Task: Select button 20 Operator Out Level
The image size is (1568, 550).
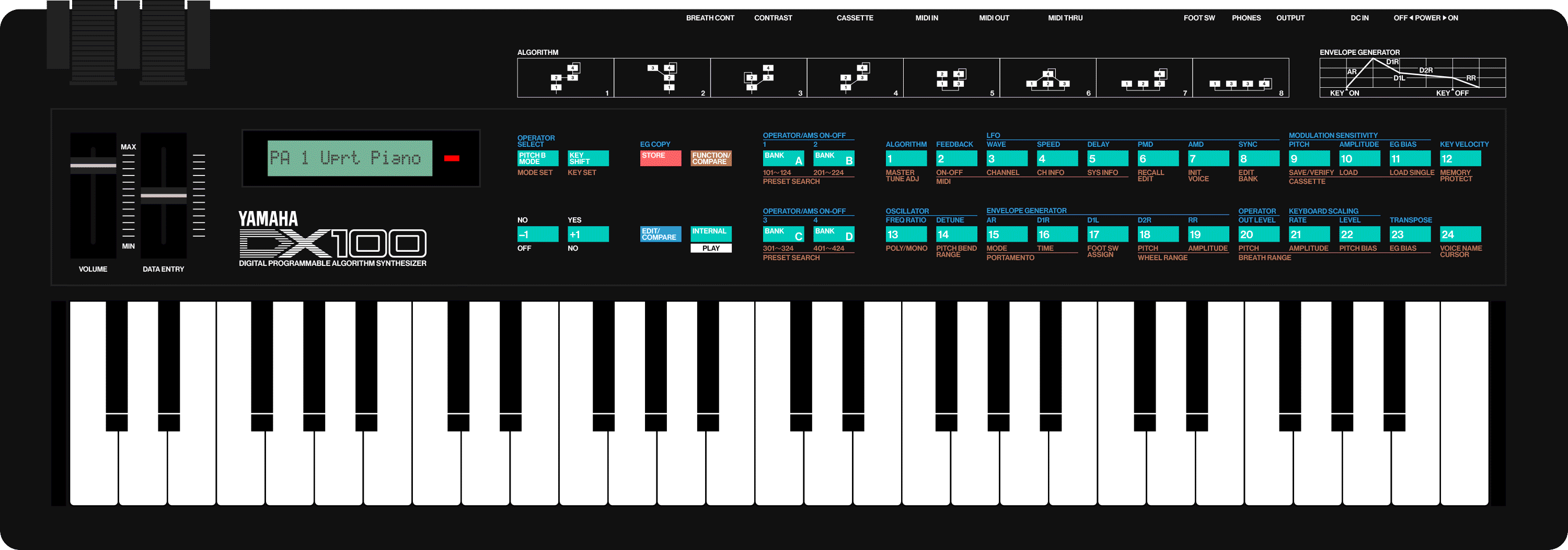Action: click(x=1259, y=234)
